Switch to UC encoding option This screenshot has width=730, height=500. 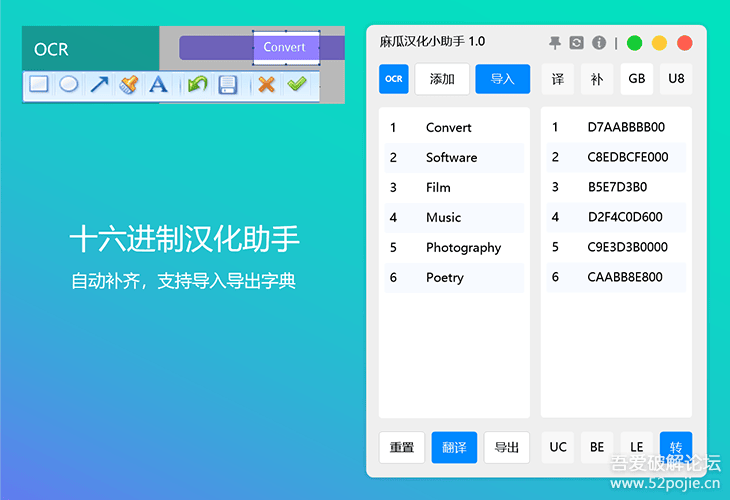[558, 447]
